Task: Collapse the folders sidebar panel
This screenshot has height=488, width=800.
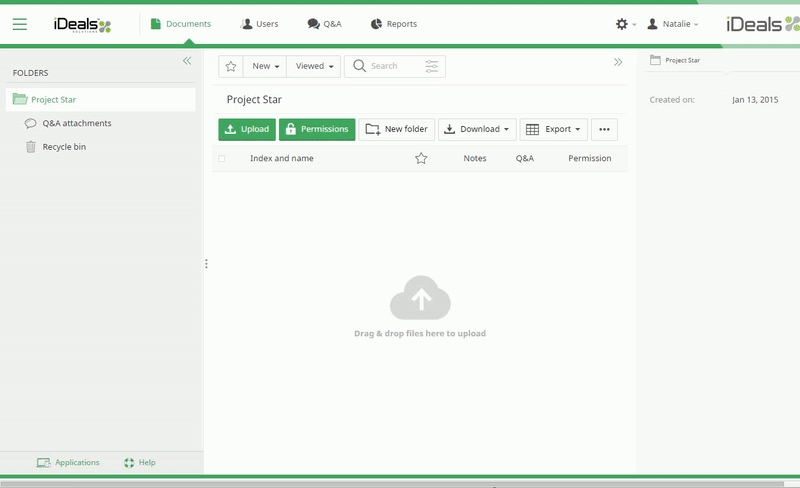Action: click(x=187, y=61)
